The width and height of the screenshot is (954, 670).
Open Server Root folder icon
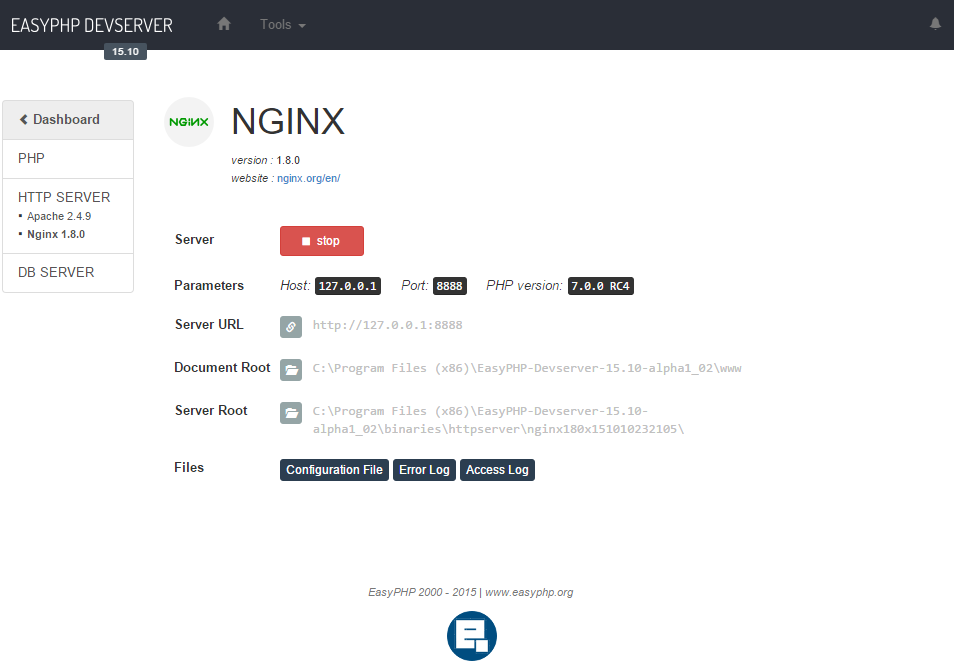coord(291,413)
